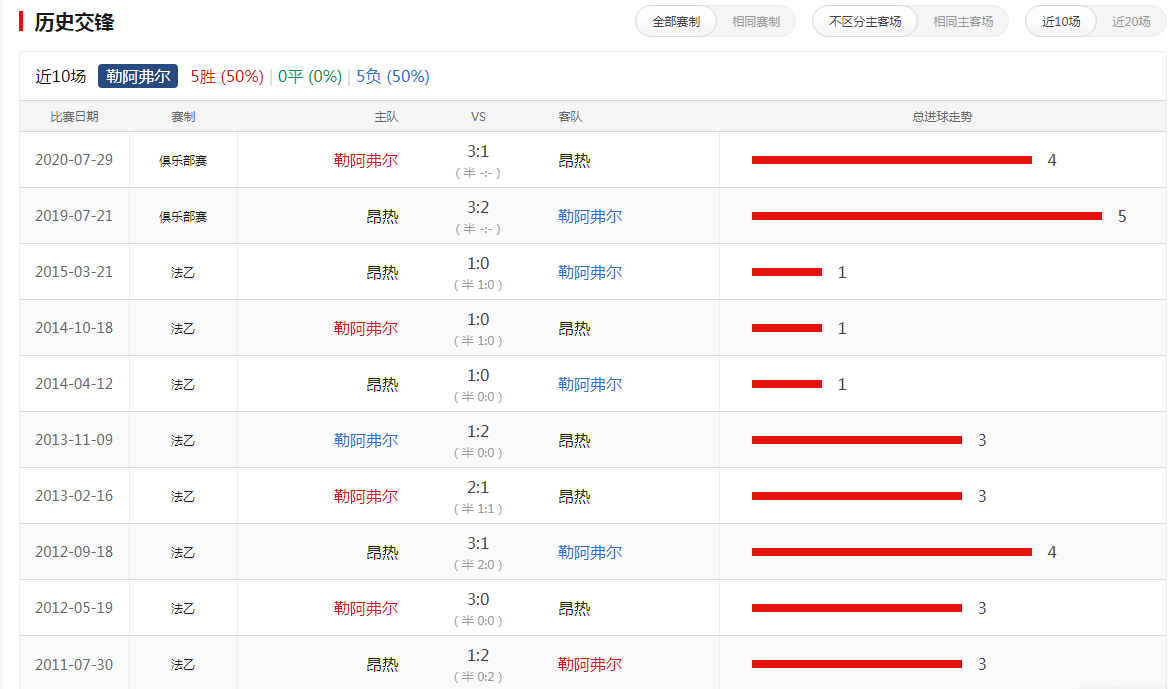Image resolution: width=1168 pixels, height=689 pixels.
Task: Click the 1-goal bar for 2015-03-21
Action: point(787,272)
